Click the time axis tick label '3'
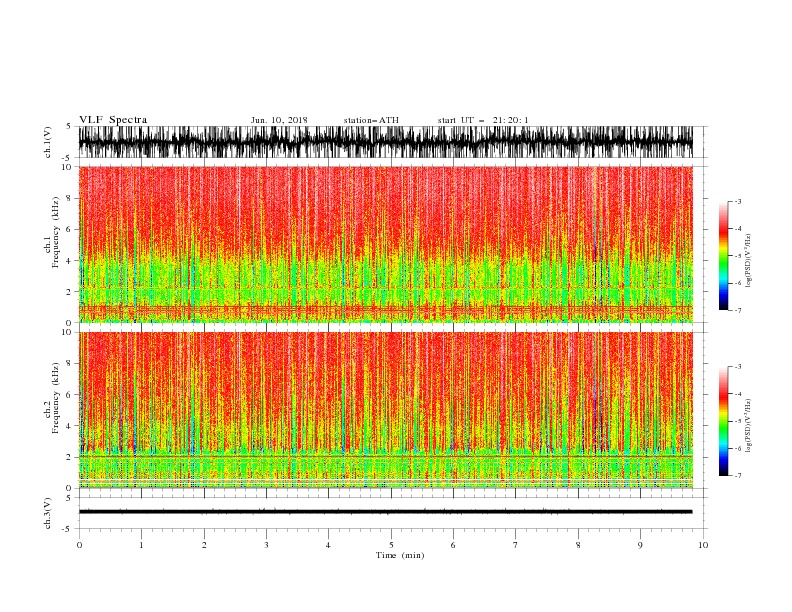Screen dimensions: 792x612 (x=266, y=545)
